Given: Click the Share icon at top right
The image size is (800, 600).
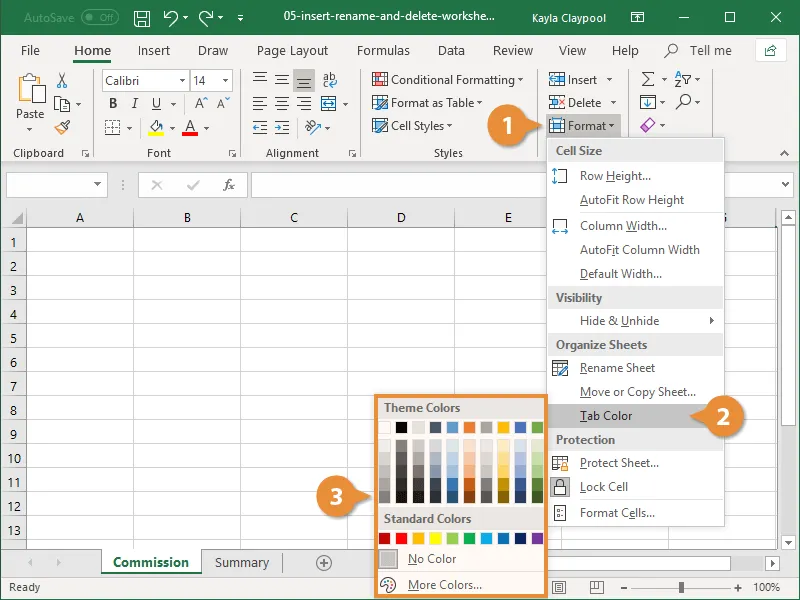Looking at the screenshot, I should 770,51.
